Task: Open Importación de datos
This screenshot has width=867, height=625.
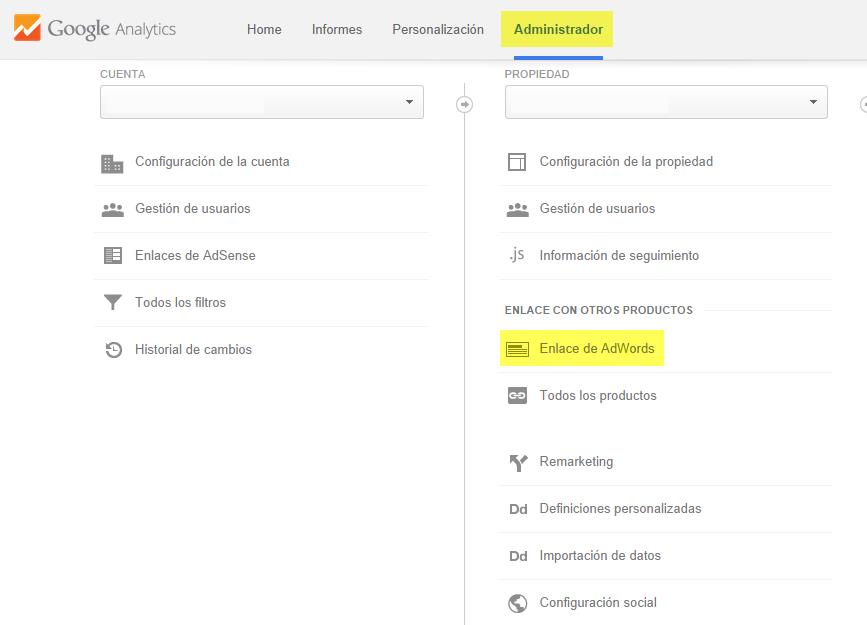Action: pos(600,556)
